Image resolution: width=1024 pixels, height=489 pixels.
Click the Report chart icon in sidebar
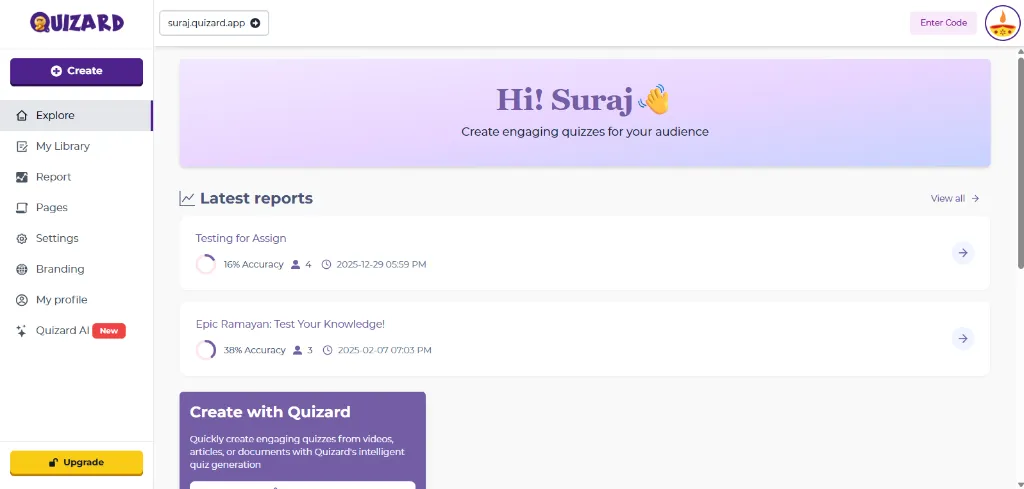(22, 177)
